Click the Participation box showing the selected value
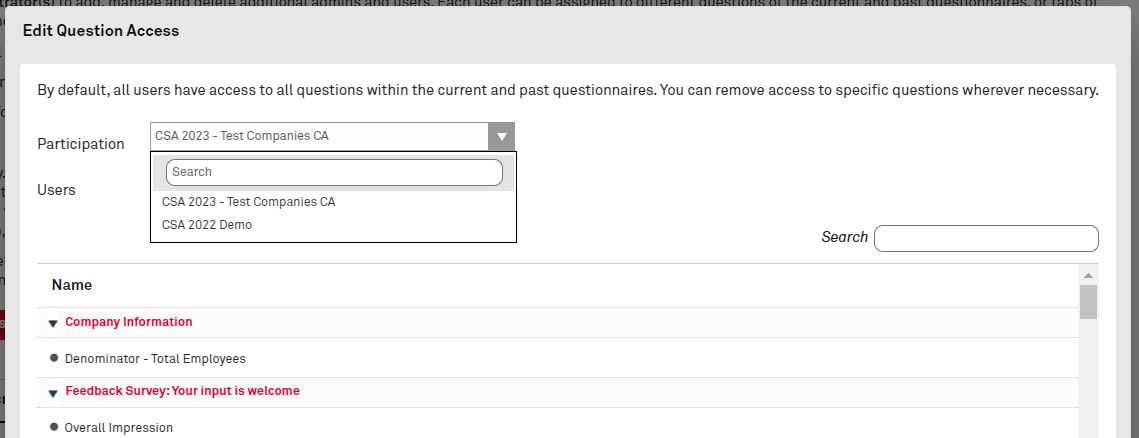 click(318, 136)
